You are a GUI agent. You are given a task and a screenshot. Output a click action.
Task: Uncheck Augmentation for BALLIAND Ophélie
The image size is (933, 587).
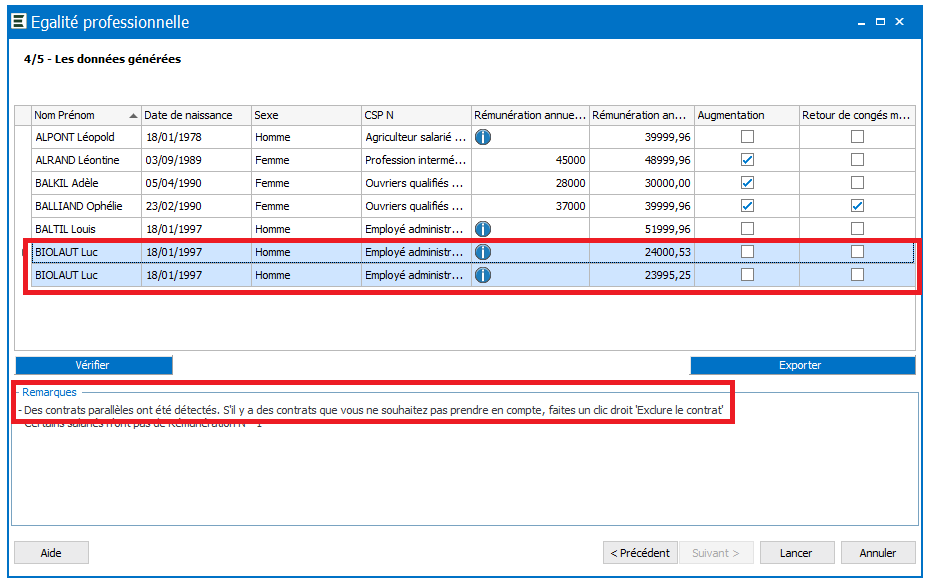(747, 206)
